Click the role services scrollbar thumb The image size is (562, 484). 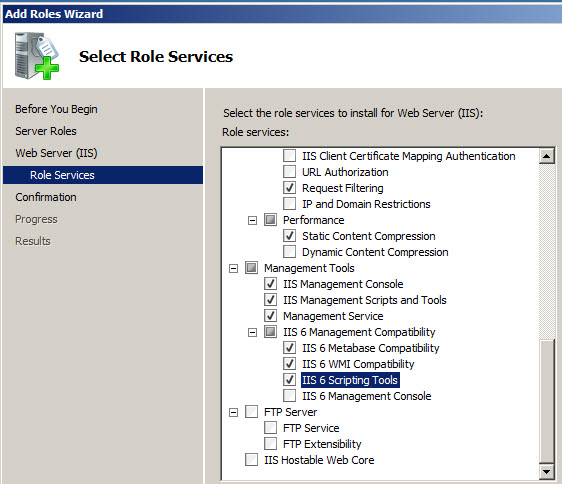tap(546, 401)
